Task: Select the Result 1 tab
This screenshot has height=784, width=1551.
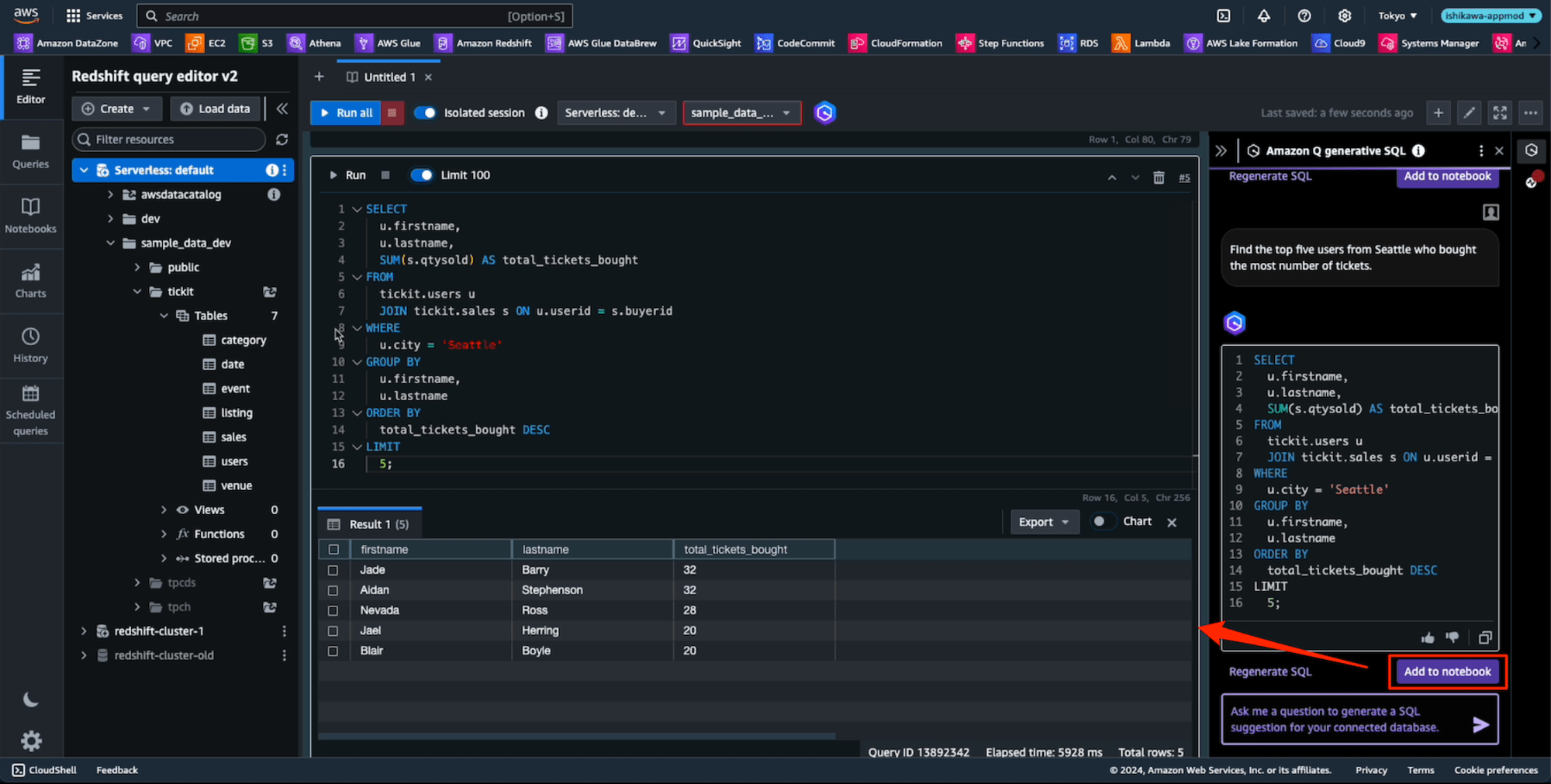Action: click(369, 524)
